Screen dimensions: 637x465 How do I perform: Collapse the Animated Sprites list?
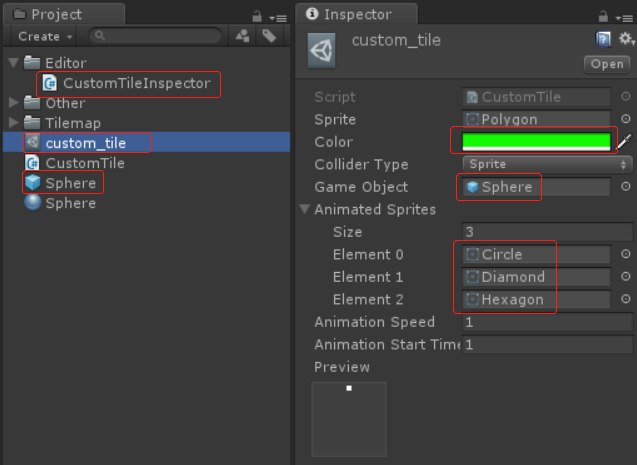[x=304, y=210]
